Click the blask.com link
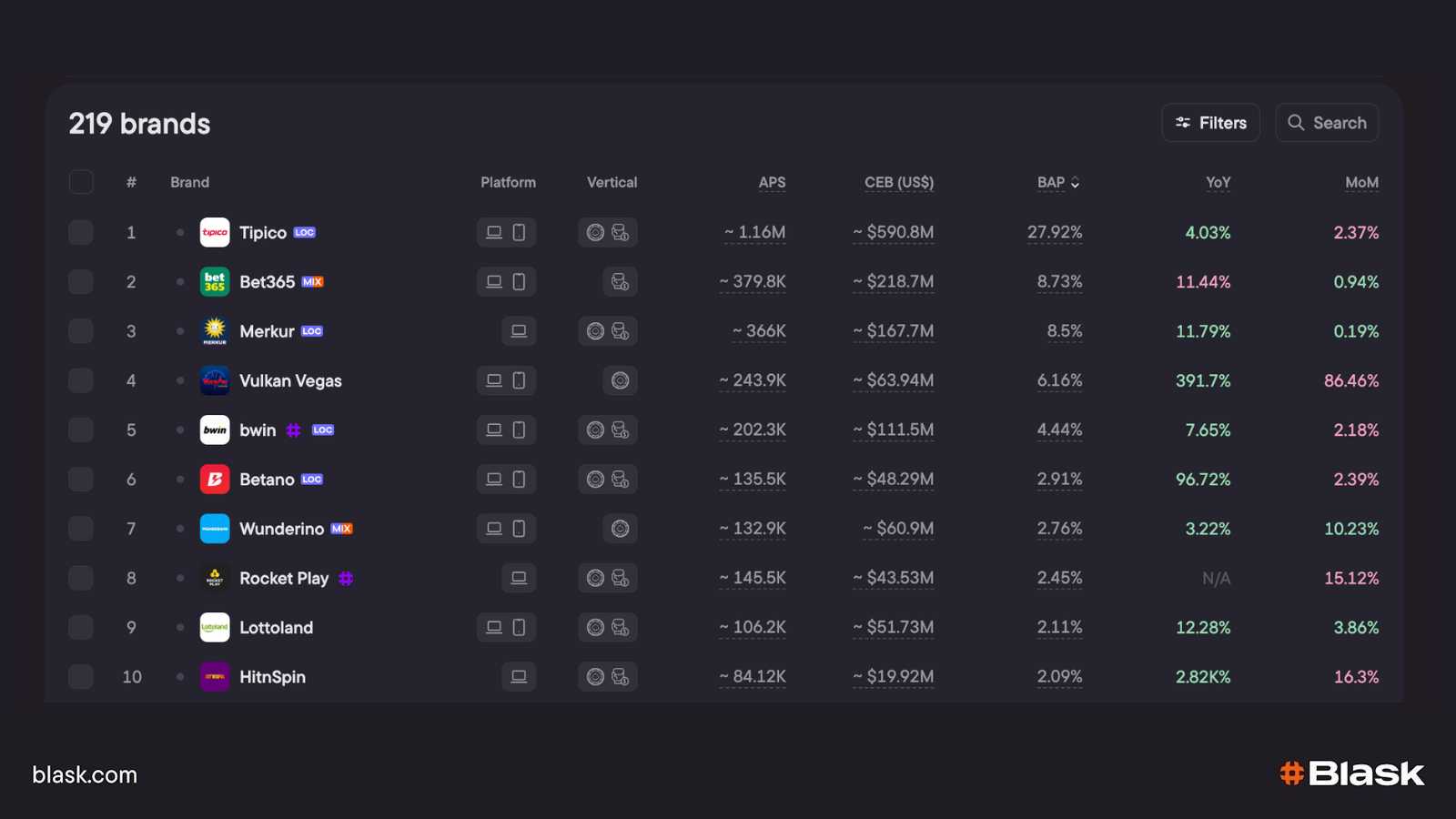The height and width of the screenshot is (819, 1456). click(85, 774)
